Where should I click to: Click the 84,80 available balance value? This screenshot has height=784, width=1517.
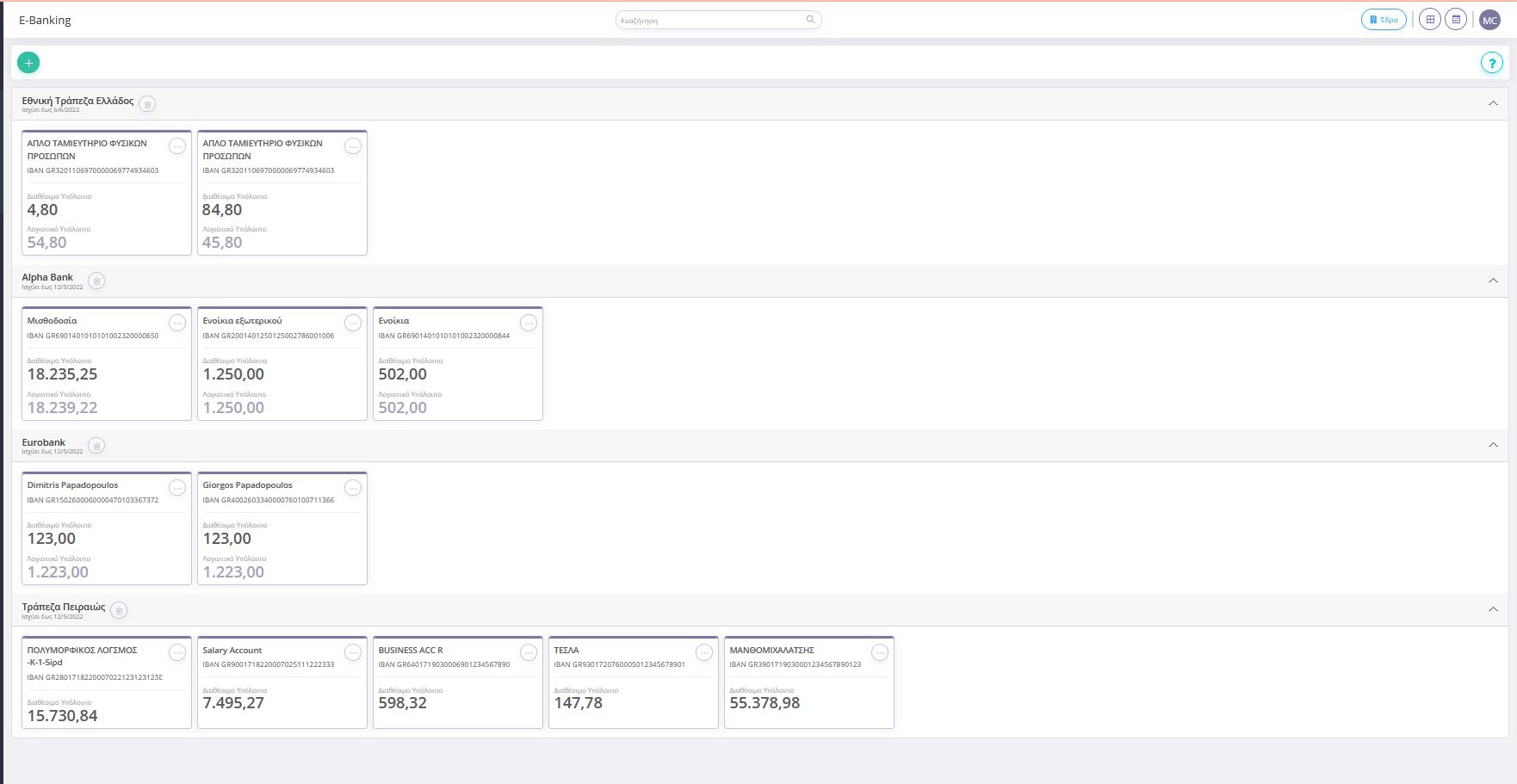[222, 210]
